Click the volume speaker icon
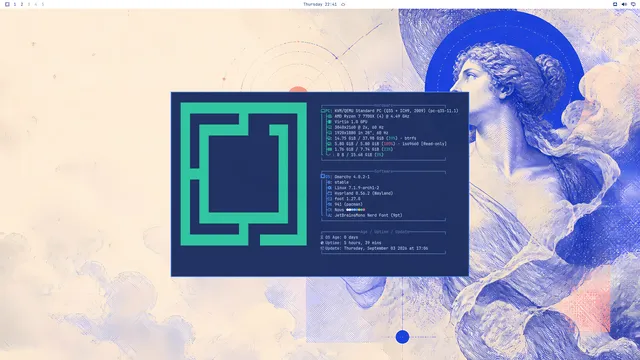Image resolution: width=640 pixels, height=360 pixels. pos(624,4)
